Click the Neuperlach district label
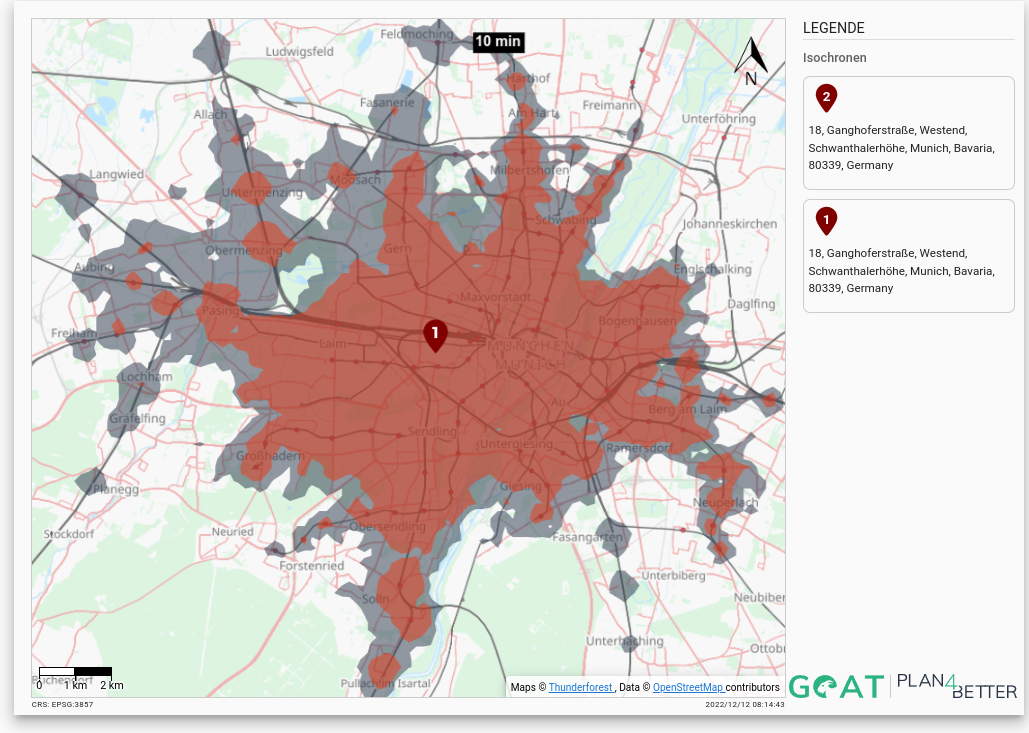Screen dimensions: 1029x733 [726, 503]
